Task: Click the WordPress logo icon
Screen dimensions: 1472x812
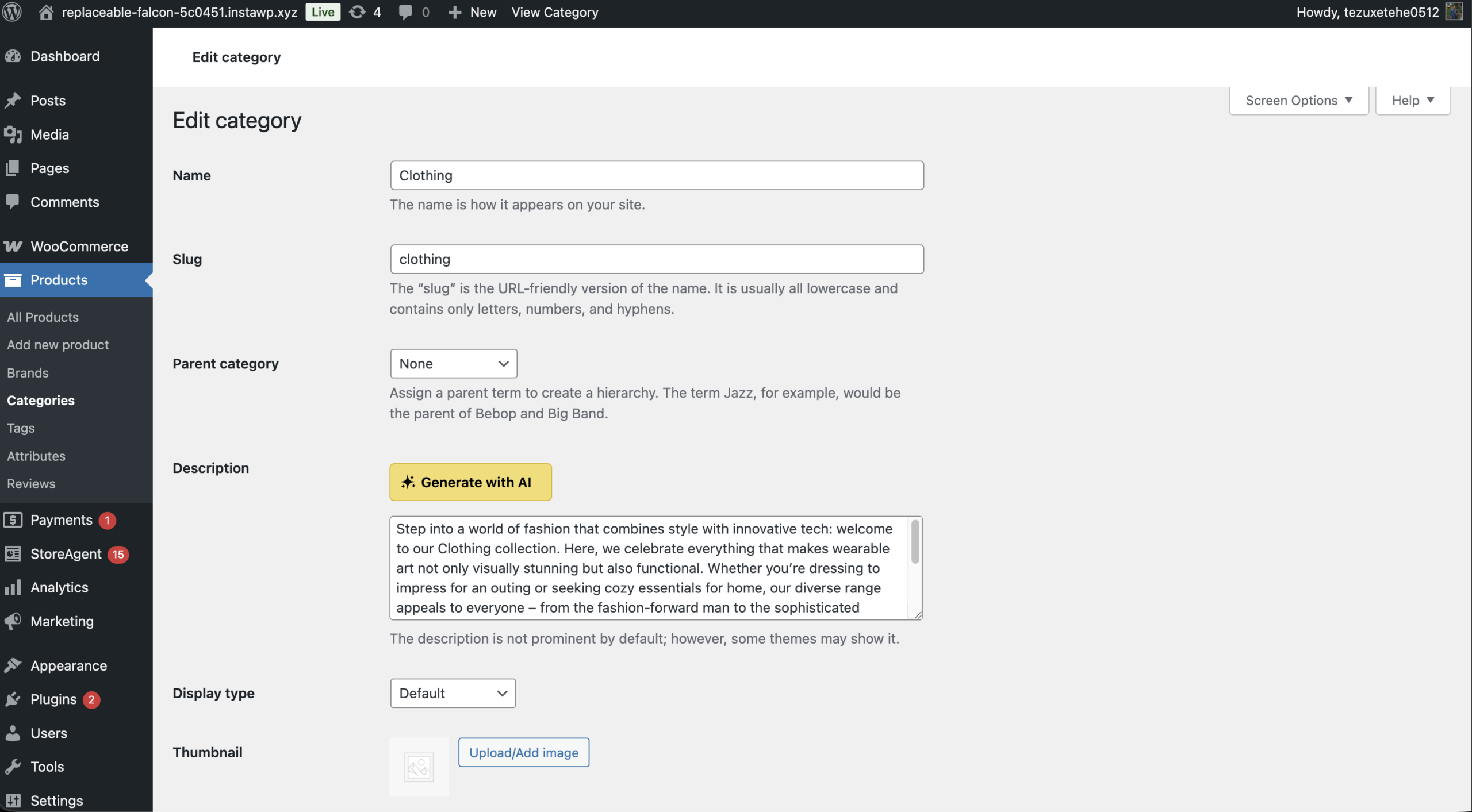Action: (x=12, y=12)
